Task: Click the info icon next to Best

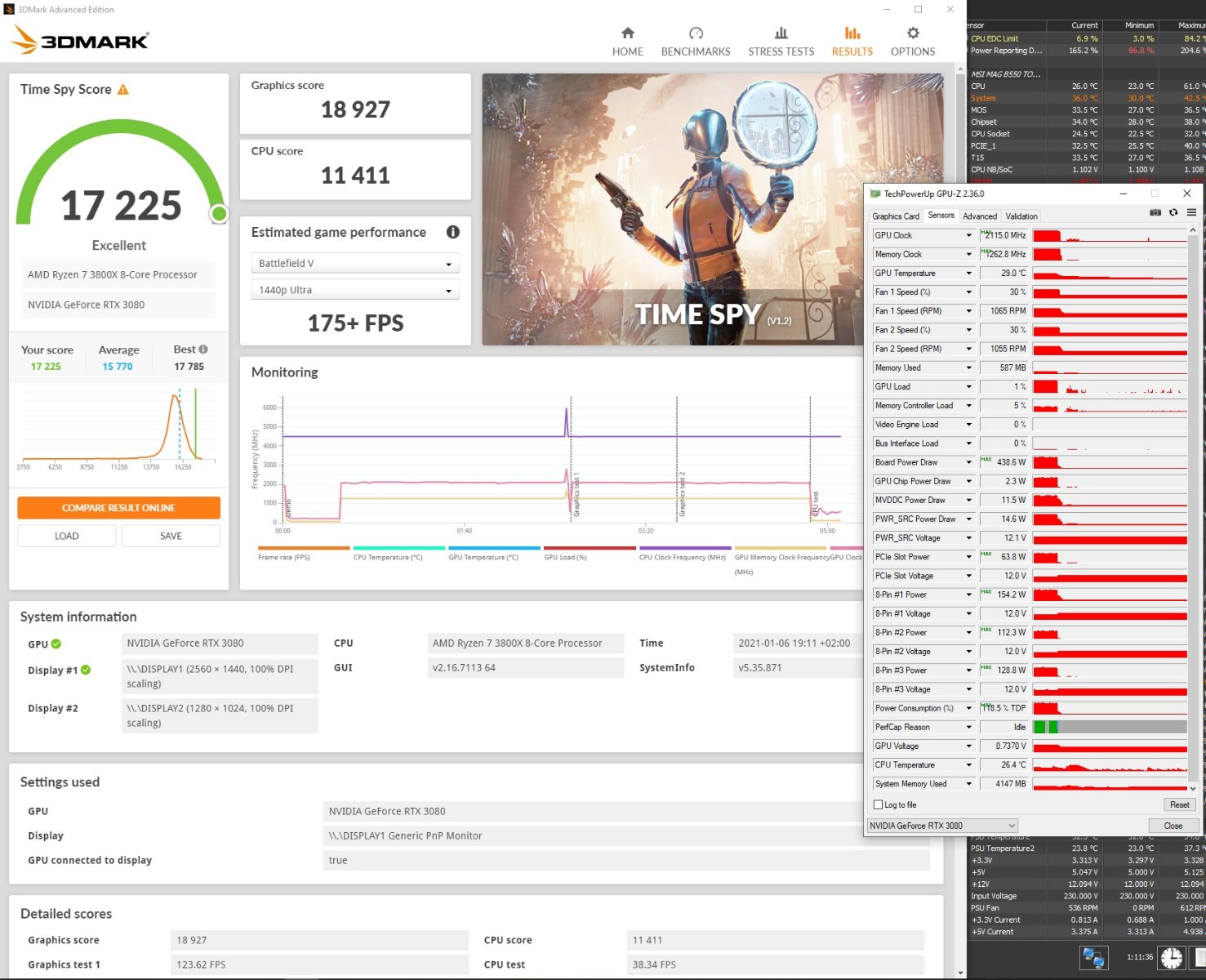Action: (203, 350)
